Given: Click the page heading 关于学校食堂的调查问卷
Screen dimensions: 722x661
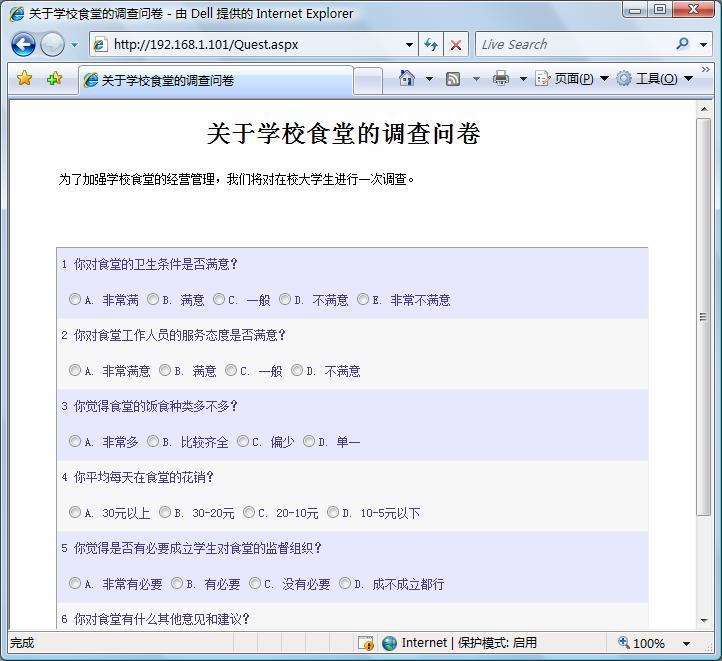Looking at the screenshot, I should pyautogui.click(x=344, y=133).
